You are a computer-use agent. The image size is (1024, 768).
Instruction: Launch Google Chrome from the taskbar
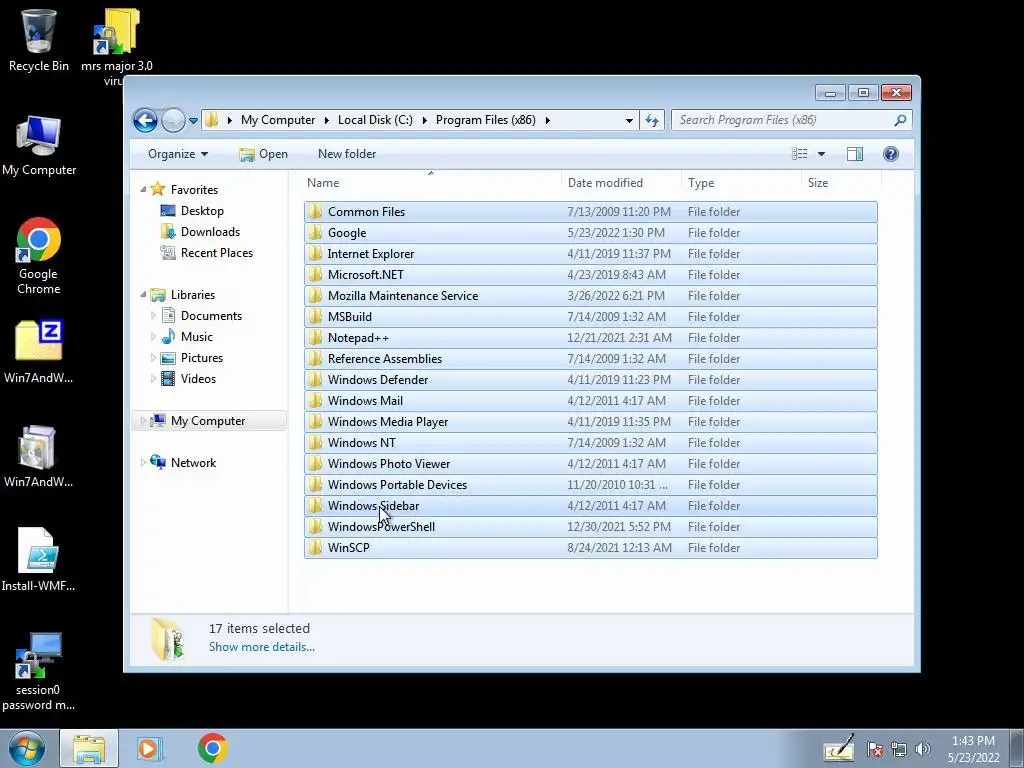point(212,748)
